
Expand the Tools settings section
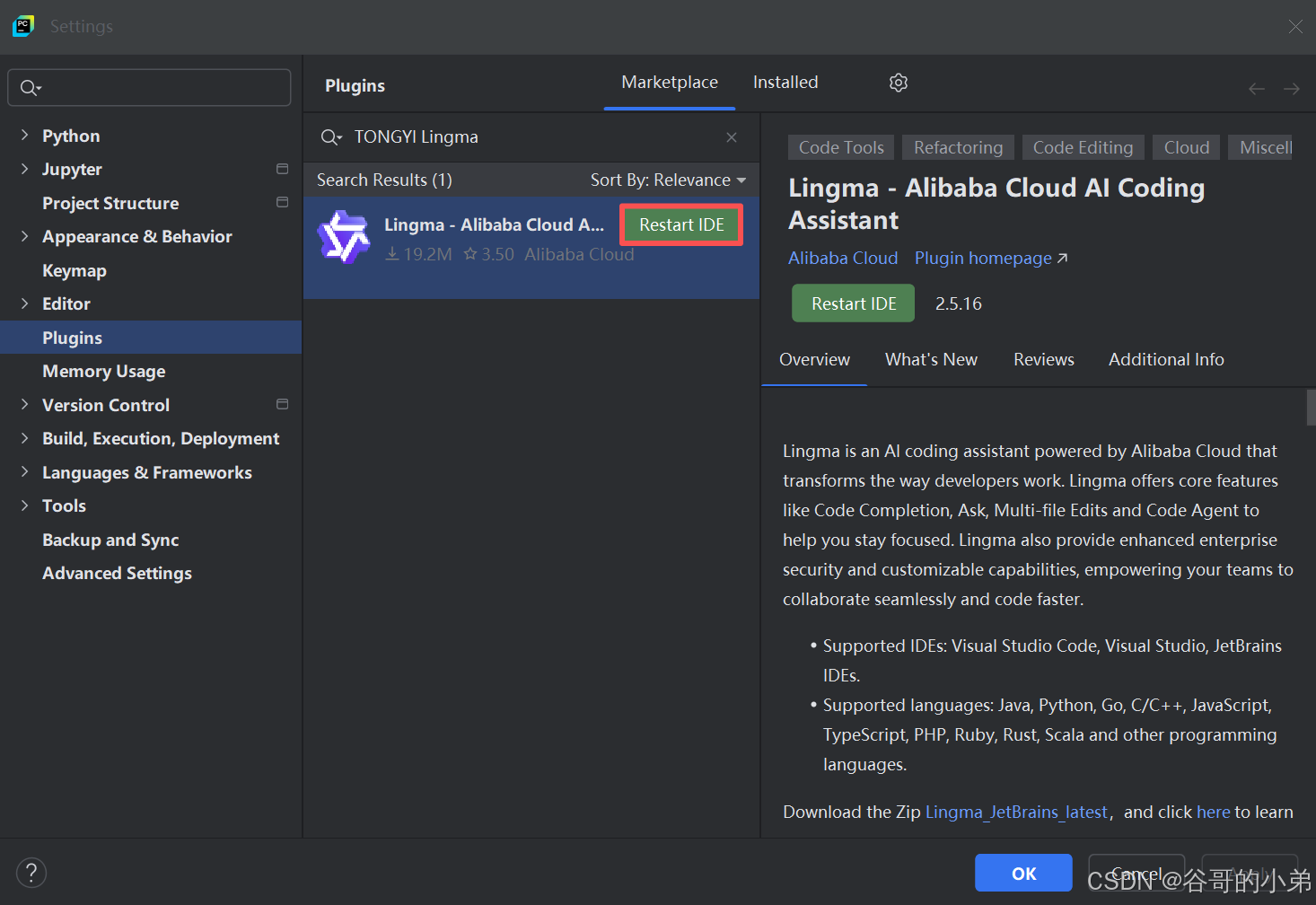(x=24, y=505)
